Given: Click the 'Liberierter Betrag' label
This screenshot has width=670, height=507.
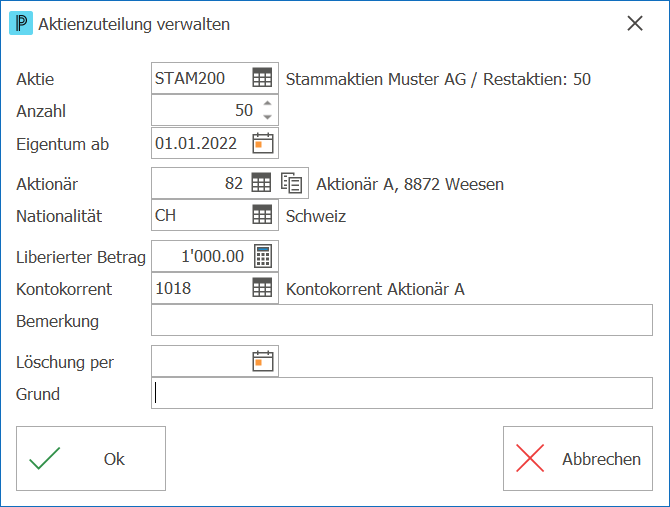Looking at the screenshot, I should tap(81, 258).
